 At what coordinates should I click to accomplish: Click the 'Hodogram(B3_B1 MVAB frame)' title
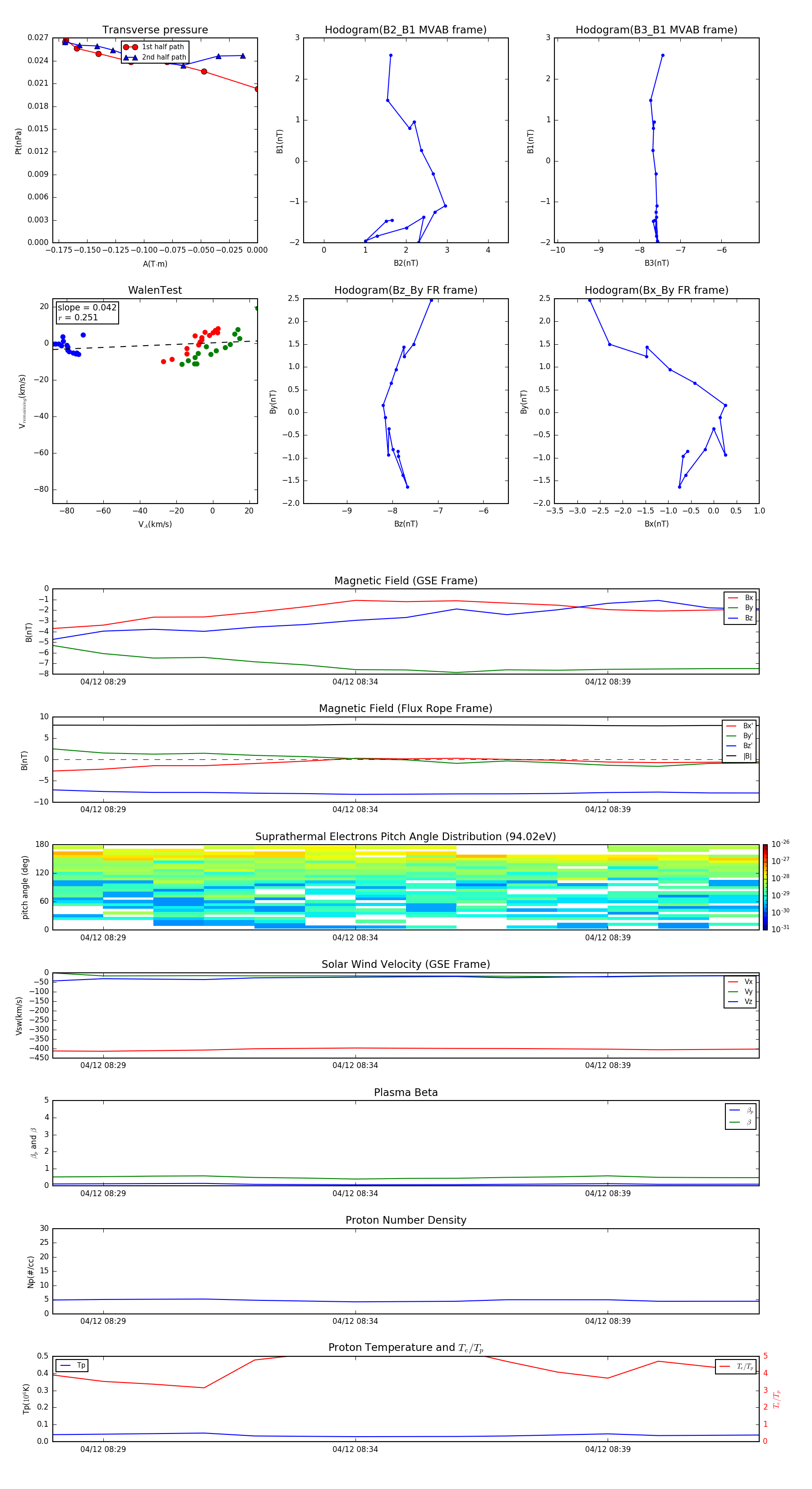(656, 30)
